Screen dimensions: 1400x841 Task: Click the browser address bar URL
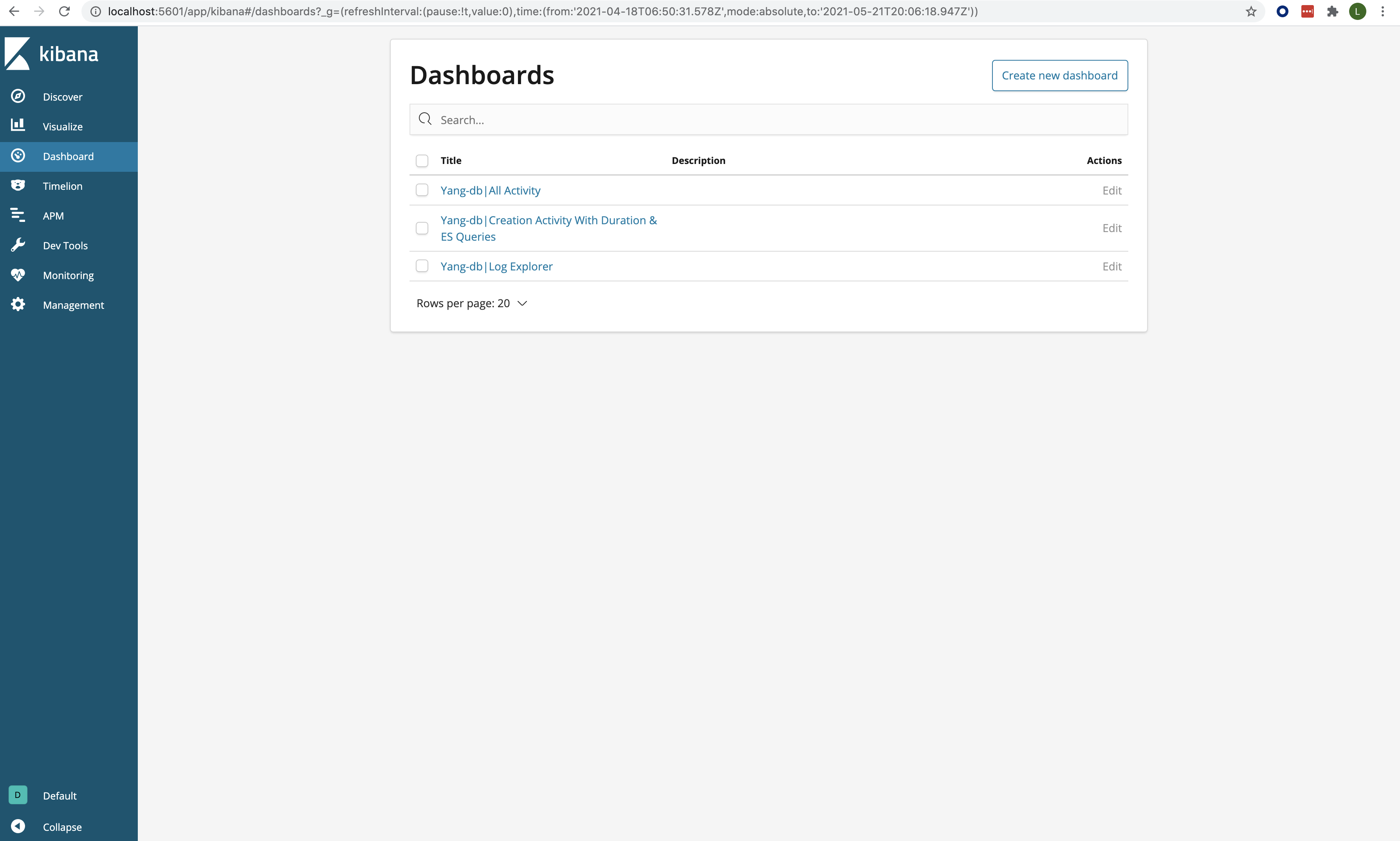[543, 11]
